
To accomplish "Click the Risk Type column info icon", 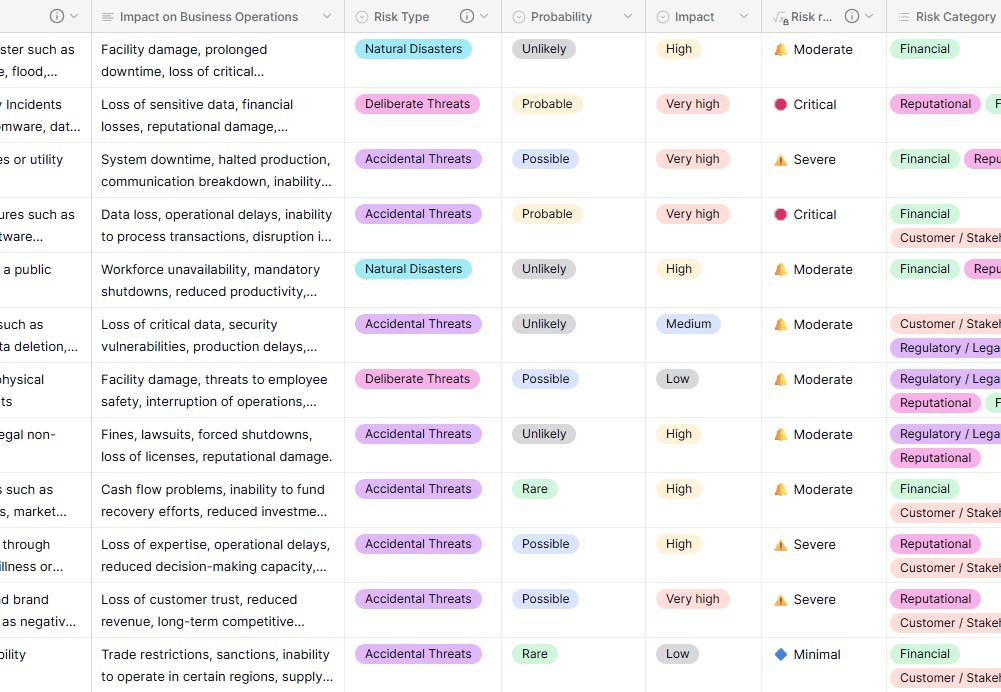I will click(x=467, y=16).
